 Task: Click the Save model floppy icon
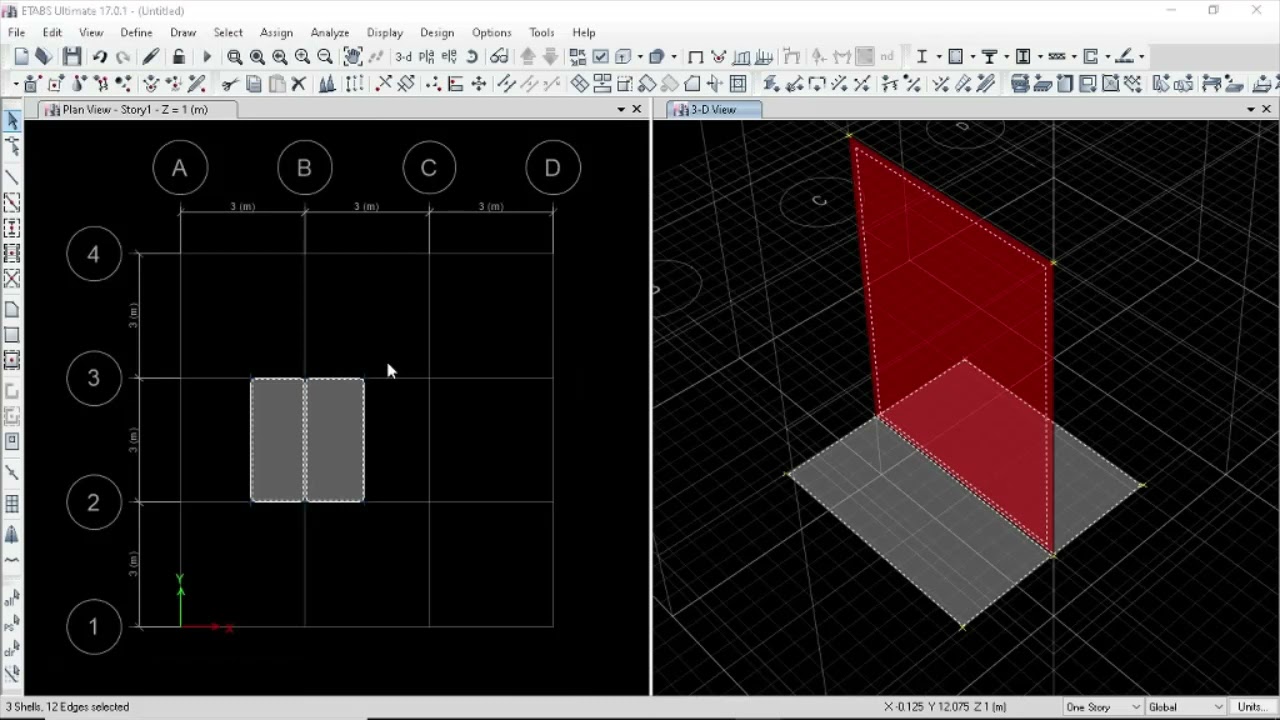coord(72,57)
